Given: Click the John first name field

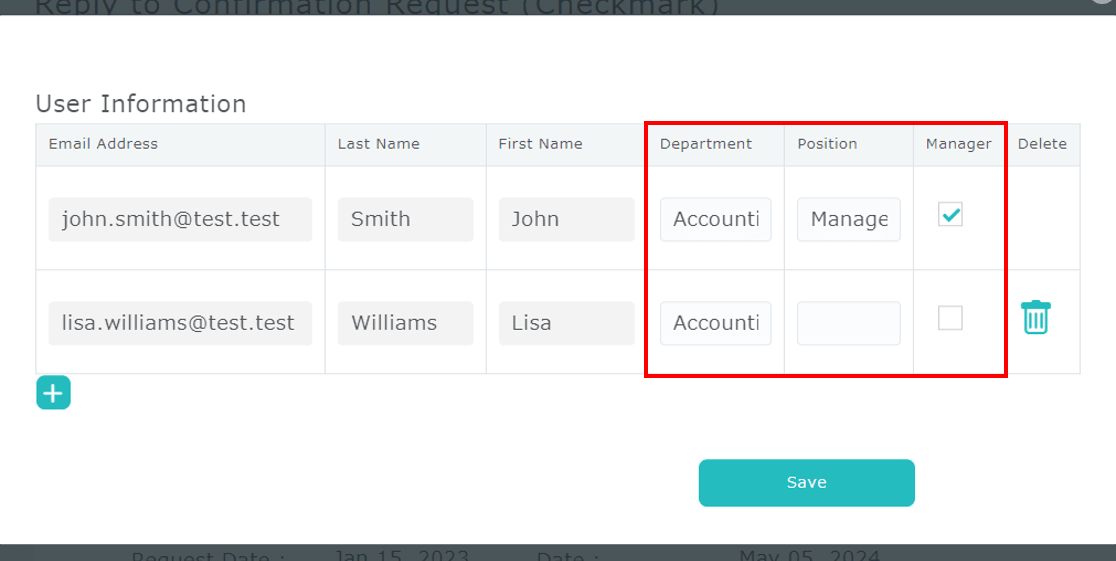Looking at the screenshot, I should (x=566, y=219).
